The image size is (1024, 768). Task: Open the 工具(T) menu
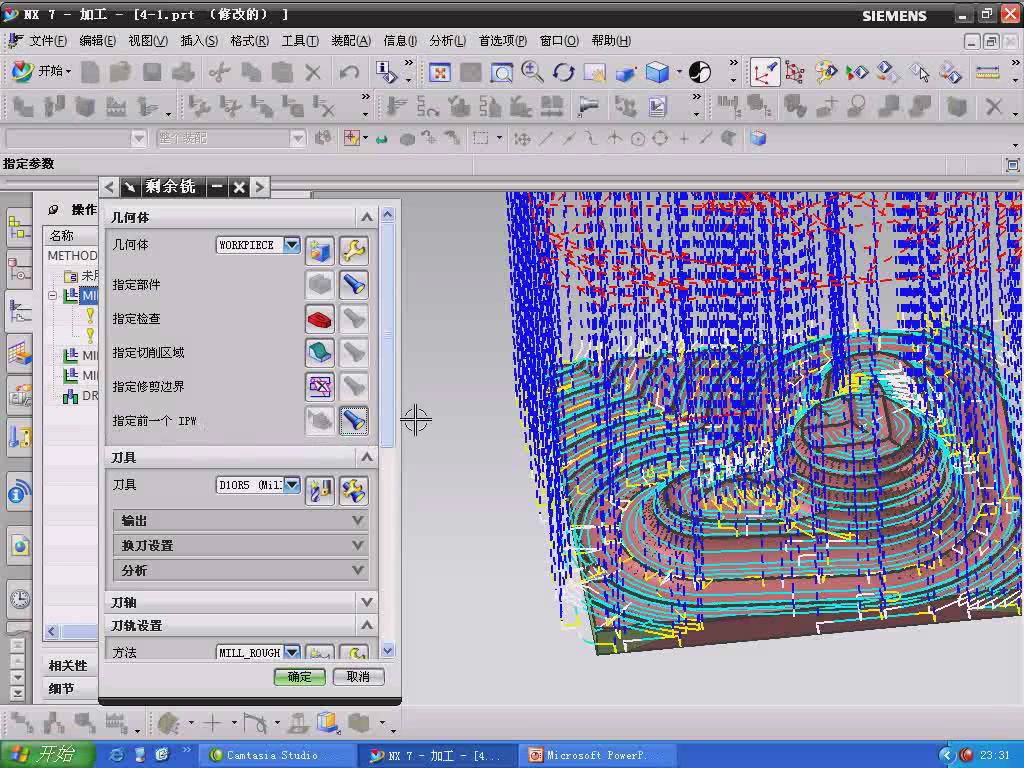(300, 40)
